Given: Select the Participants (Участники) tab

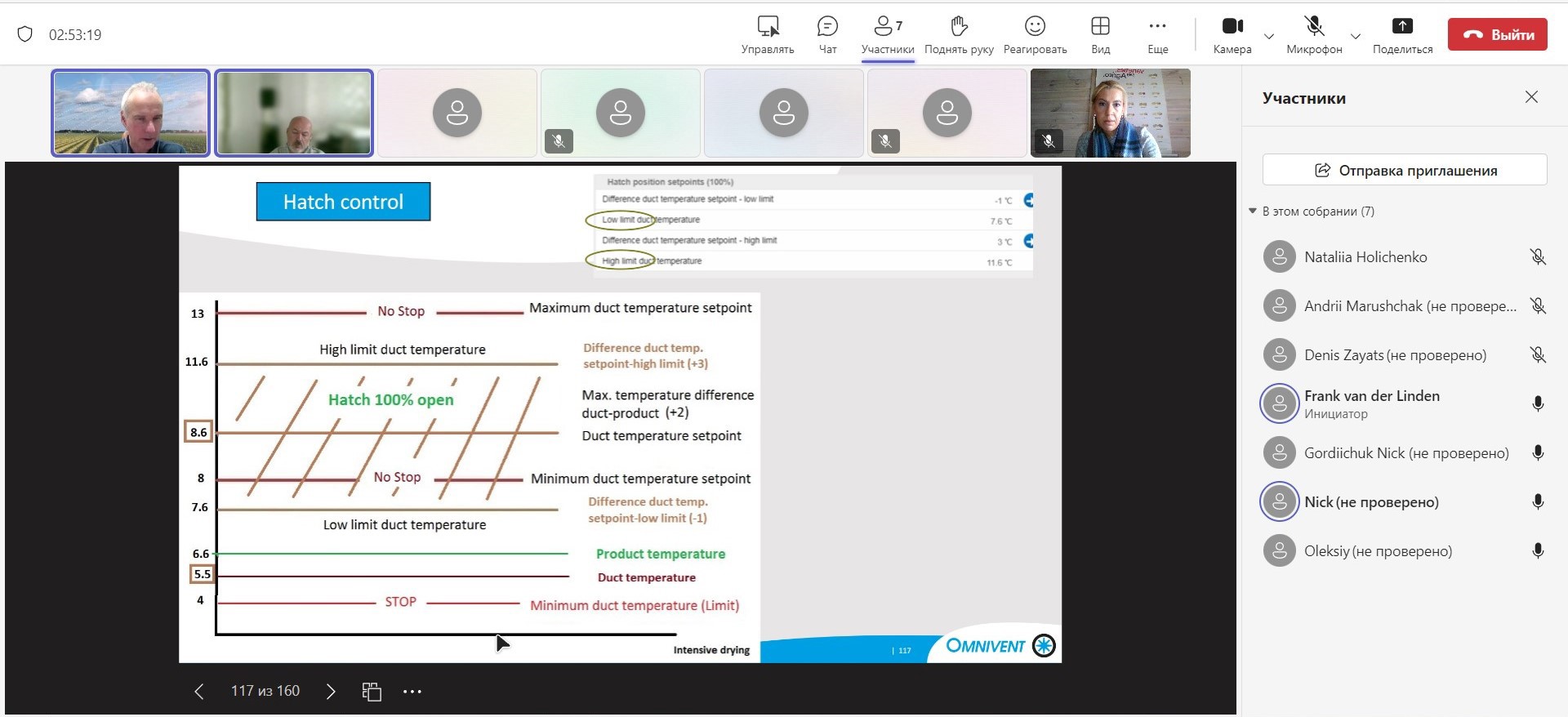Looking at the screenshot, I should coord(888,34).
